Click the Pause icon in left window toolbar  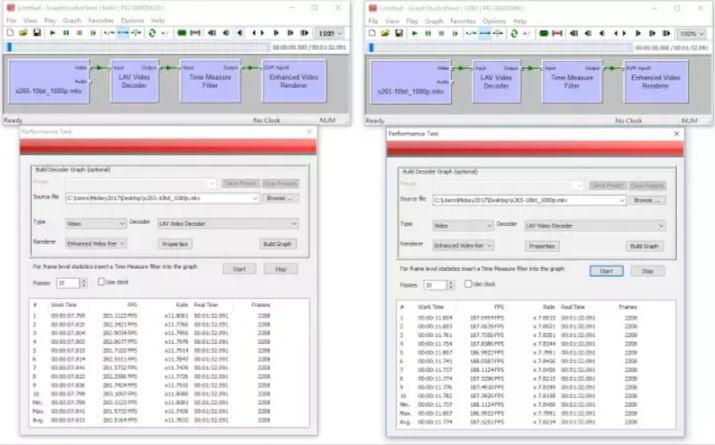click(66, 33)
